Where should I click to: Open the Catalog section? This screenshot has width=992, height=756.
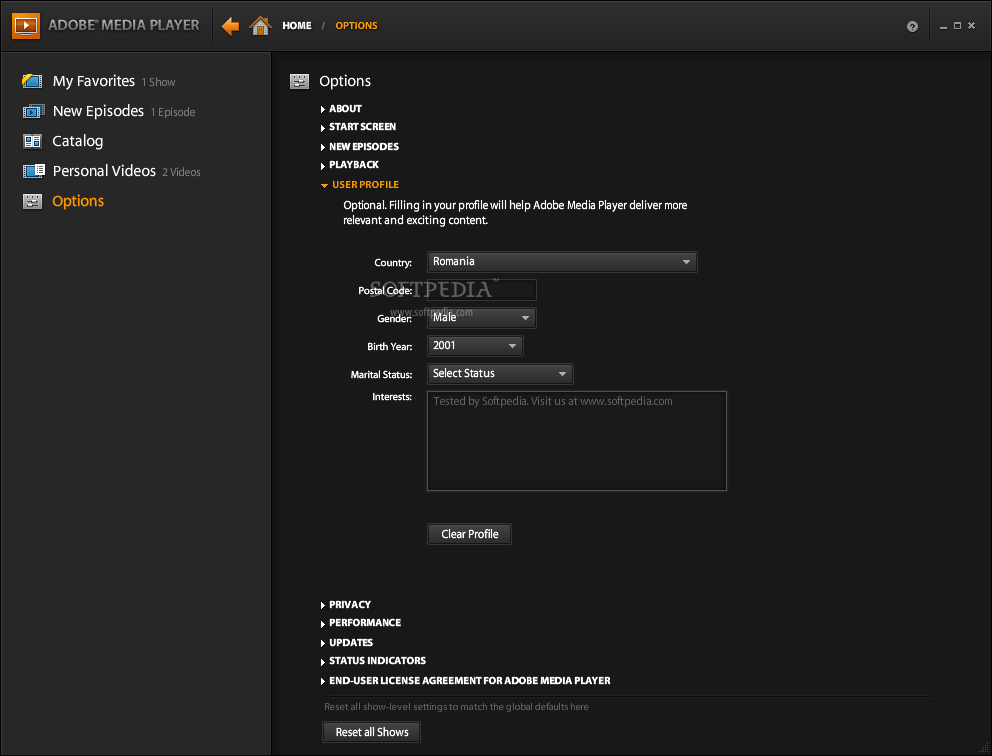[77, 141]
